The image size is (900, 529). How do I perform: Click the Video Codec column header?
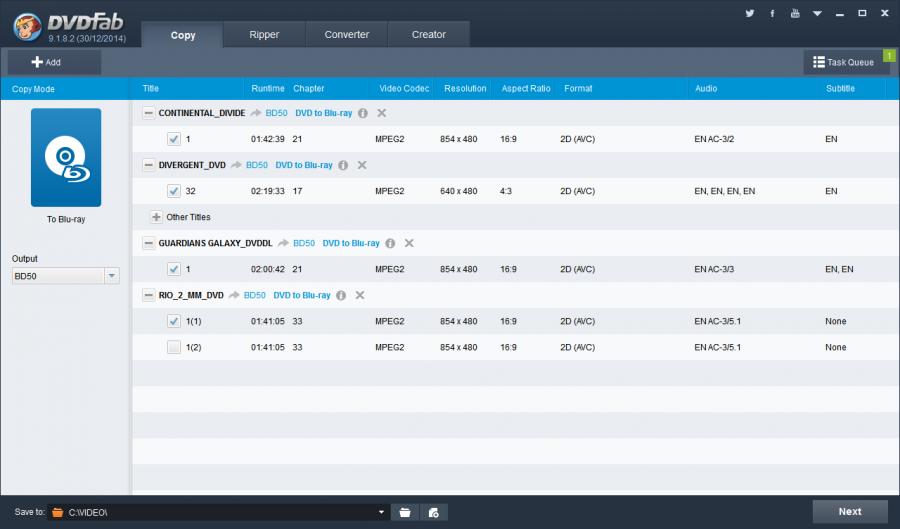(x=404, y=88)
